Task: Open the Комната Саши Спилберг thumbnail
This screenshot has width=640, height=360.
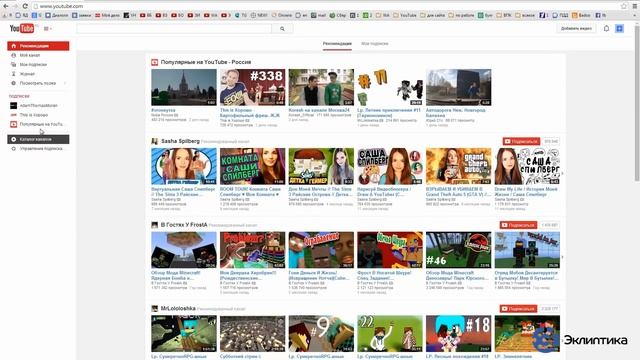Action: pos(252,166)
